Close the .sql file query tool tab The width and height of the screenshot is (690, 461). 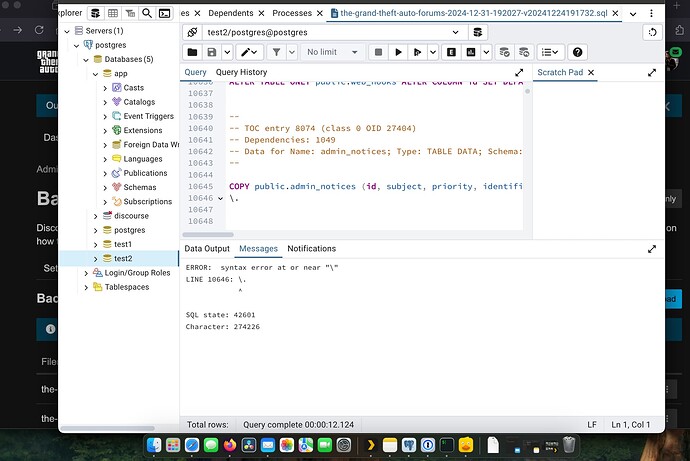[x=615, y=13]
